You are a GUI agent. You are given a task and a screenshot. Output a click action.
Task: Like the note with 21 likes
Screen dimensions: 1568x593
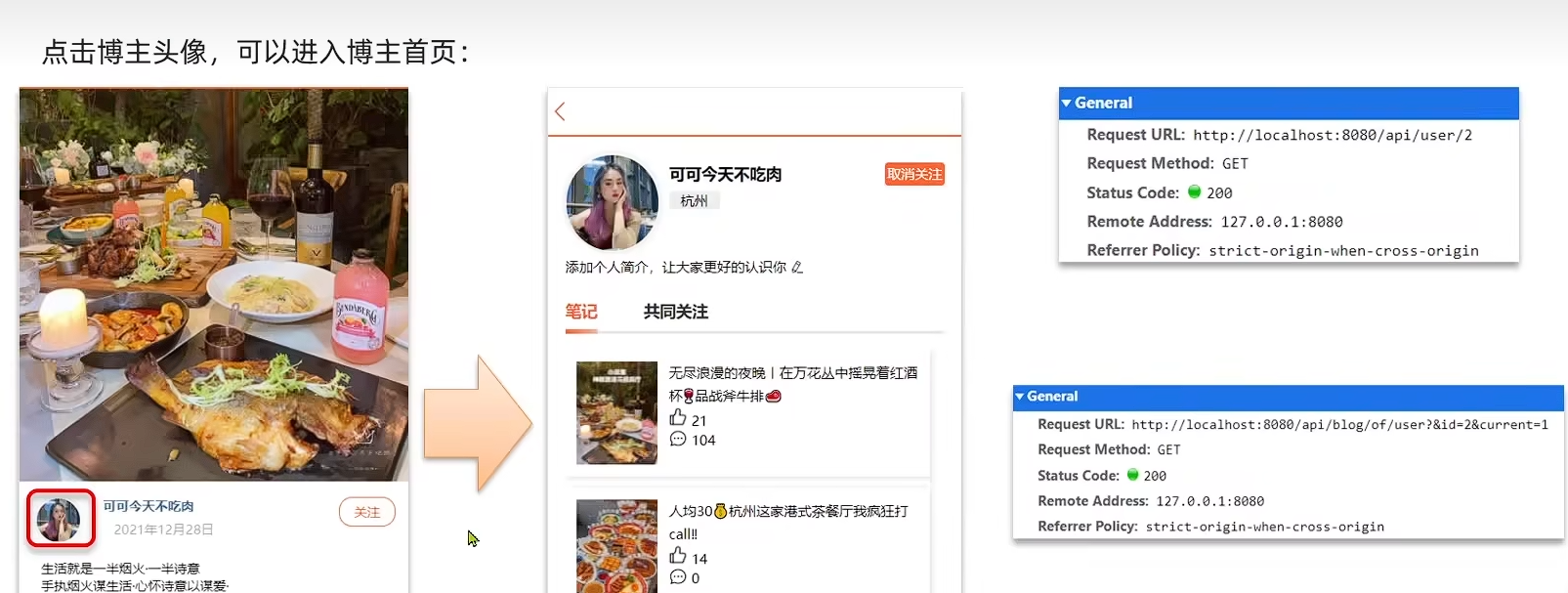[x=678, y=418]
